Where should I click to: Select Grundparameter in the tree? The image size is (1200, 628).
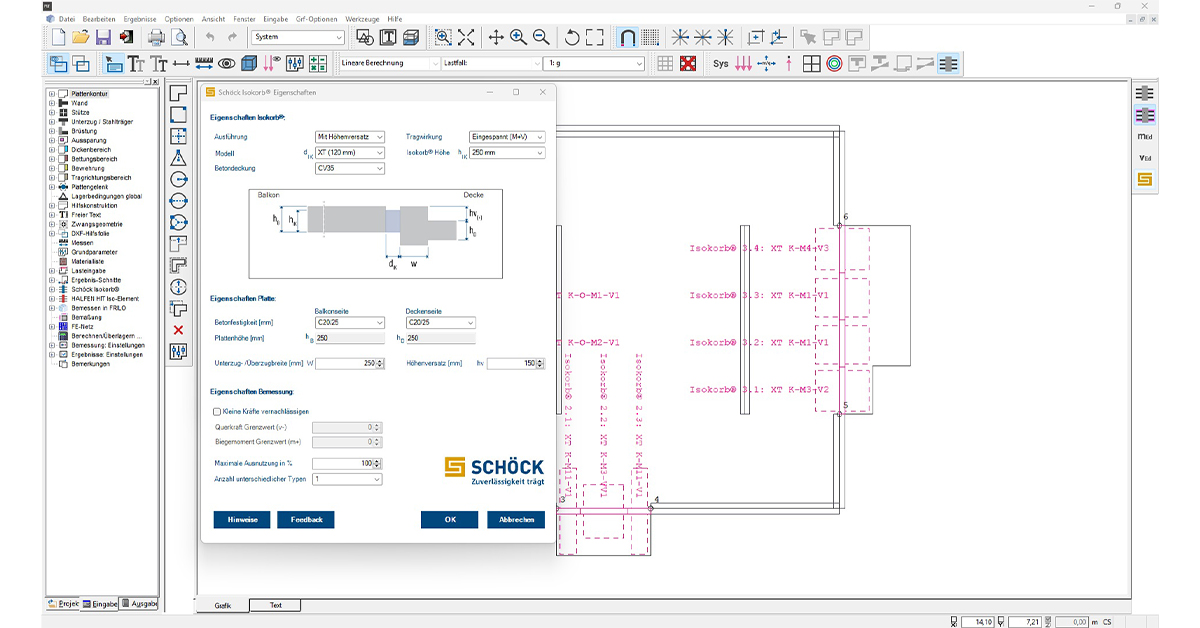pos(93,252)
